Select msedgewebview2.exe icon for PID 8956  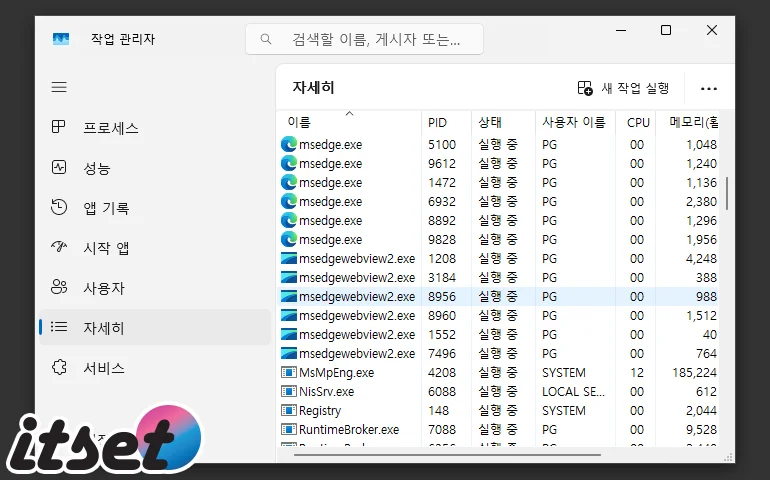[x=289, y=297]
